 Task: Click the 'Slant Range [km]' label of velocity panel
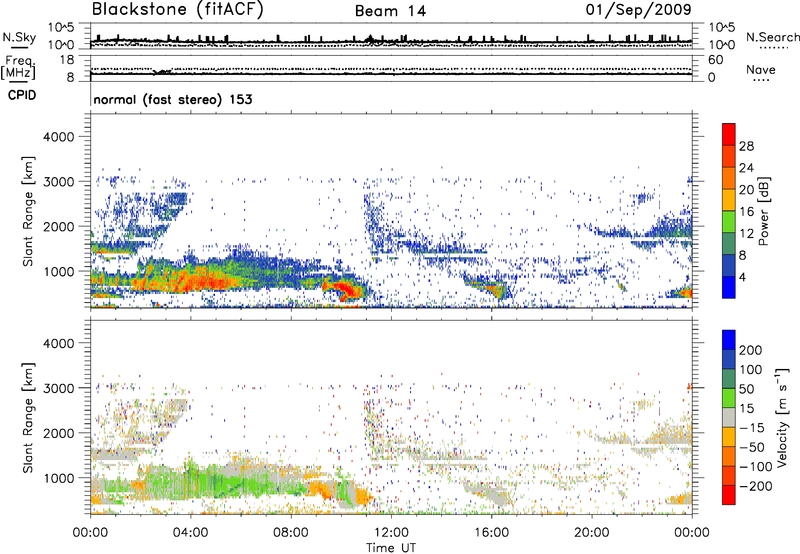(28, 417)
